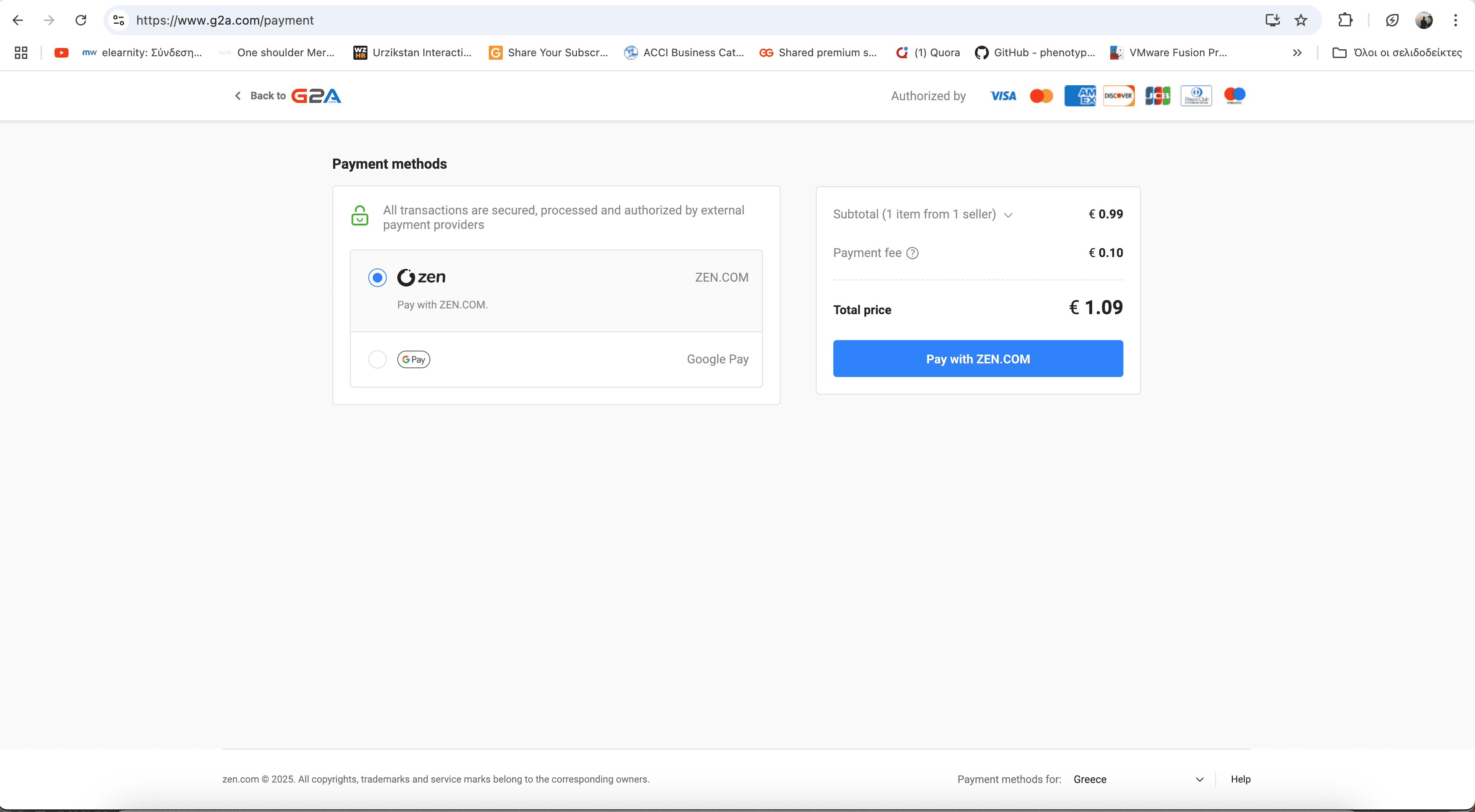The image size is (1475, 812).
Task: Open Urzikstan Interacti... bookmark
Action: (412, 53)
